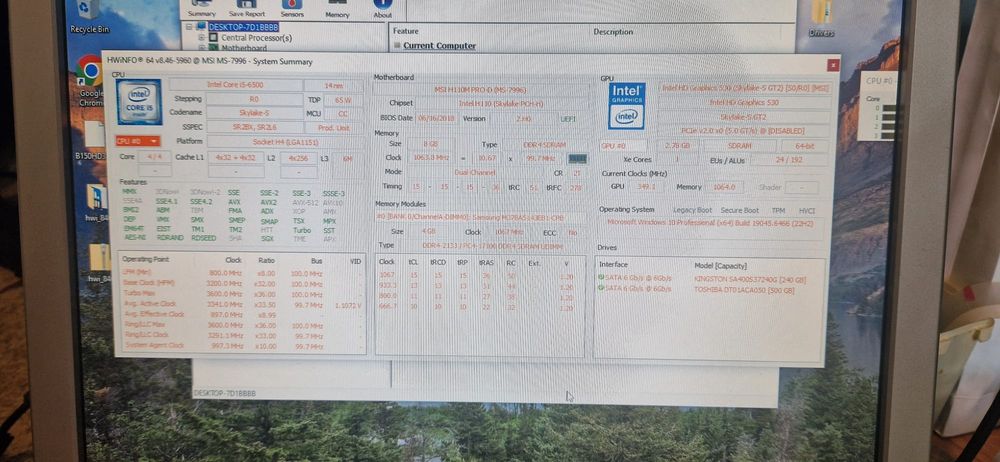Viewport: 1000px width, 462px height.
Task: Click the Turbo feature label
Action: click(302, 228)
